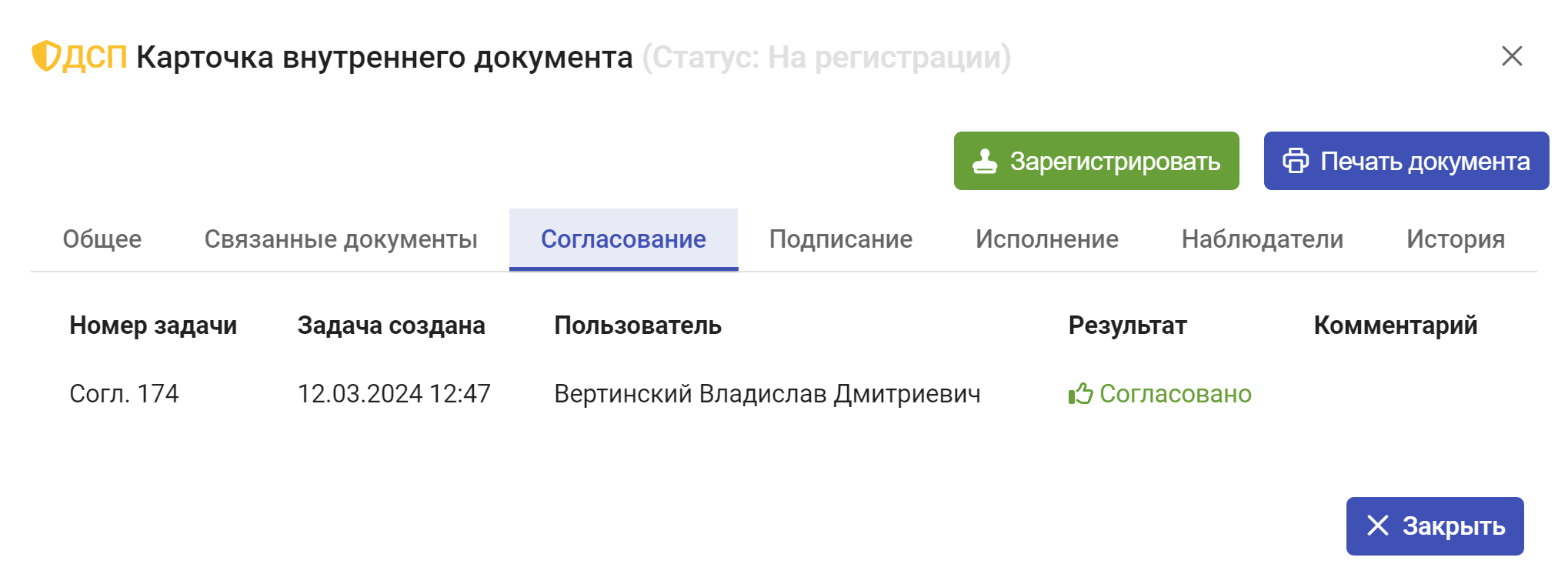
Task: Click the stamp icon on Зарегистрировать
Action: click(x=984, y=161)
